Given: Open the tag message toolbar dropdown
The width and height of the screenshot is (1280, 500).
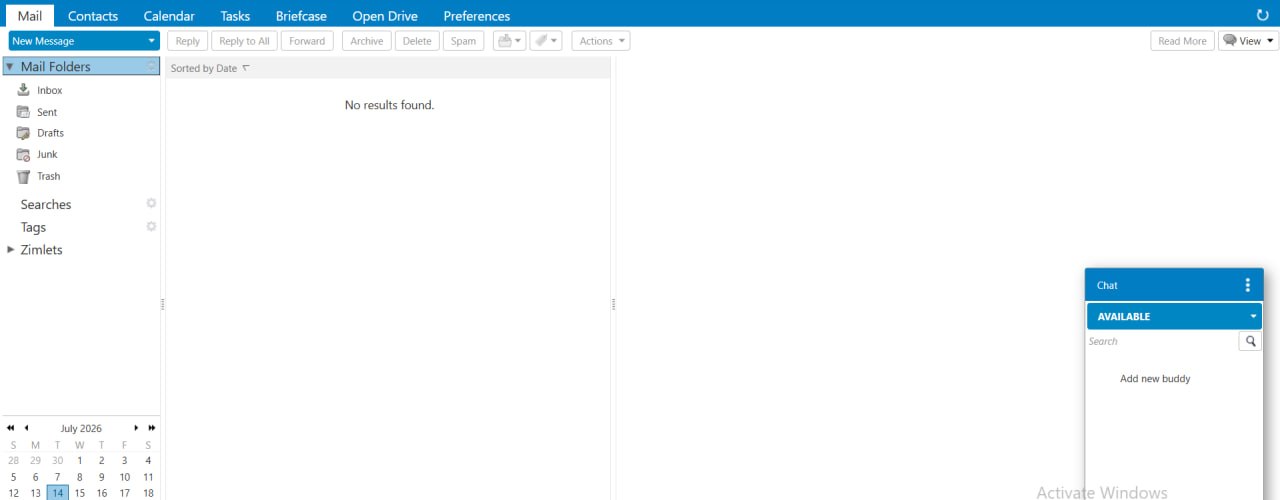Looking at the screenshot, I should [x=546, y=41].
